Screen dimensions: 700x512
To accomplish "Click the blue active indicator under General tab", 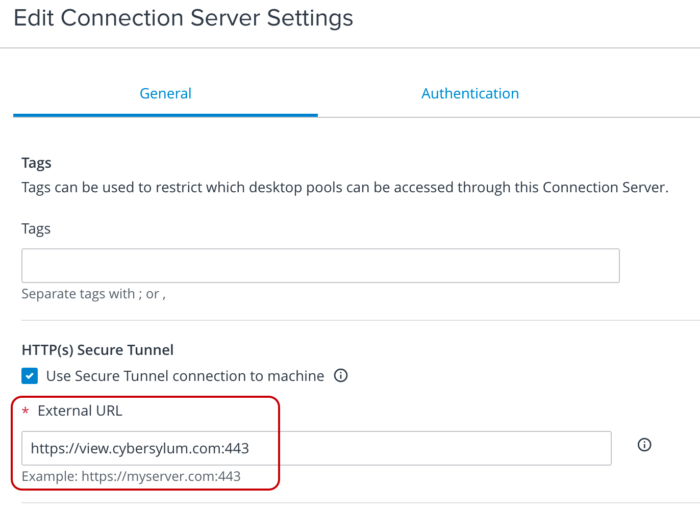I will [165, 115].
